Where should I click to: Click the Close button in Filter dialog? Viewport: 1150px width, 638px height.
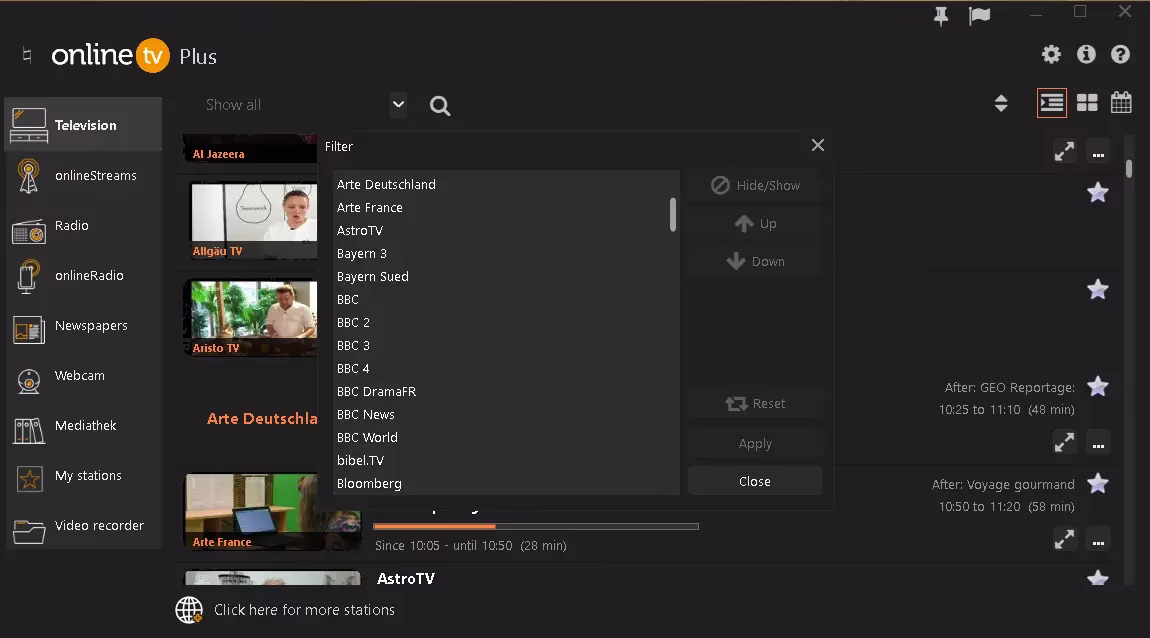click(755, 481)
